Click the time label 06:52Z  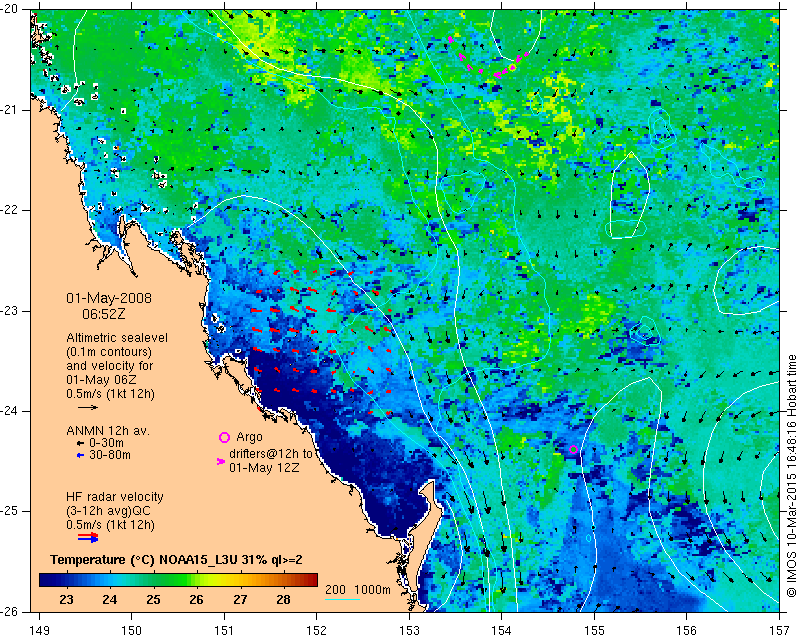104,314
